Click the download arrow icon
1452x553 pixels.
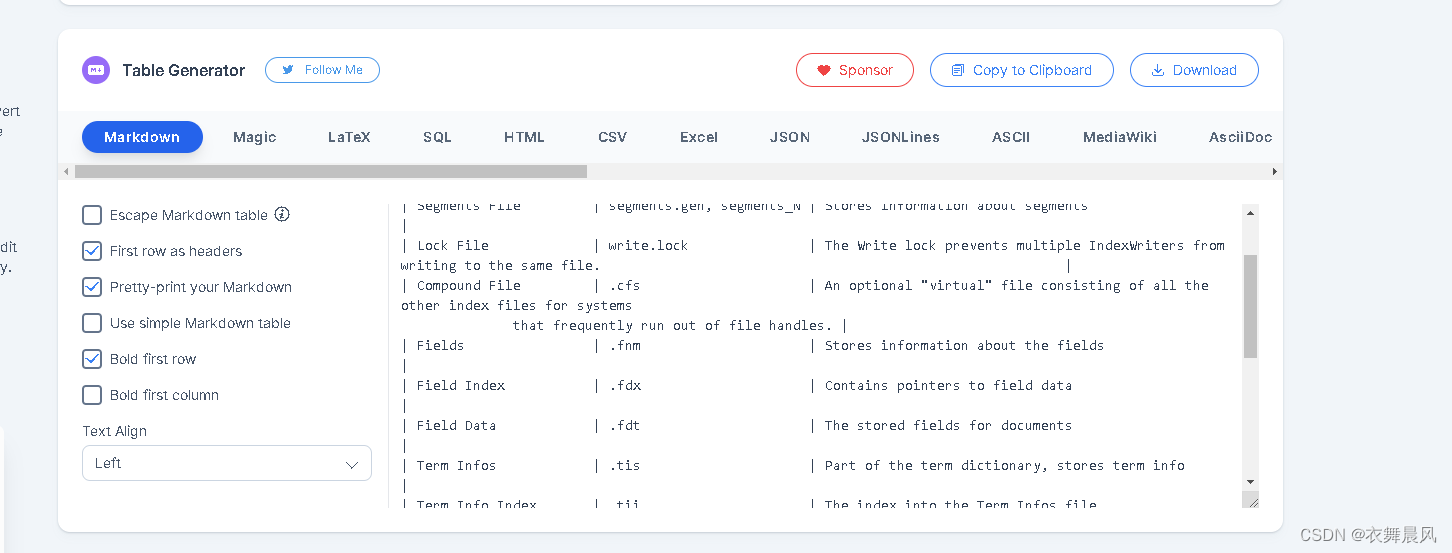[1158, 70]
